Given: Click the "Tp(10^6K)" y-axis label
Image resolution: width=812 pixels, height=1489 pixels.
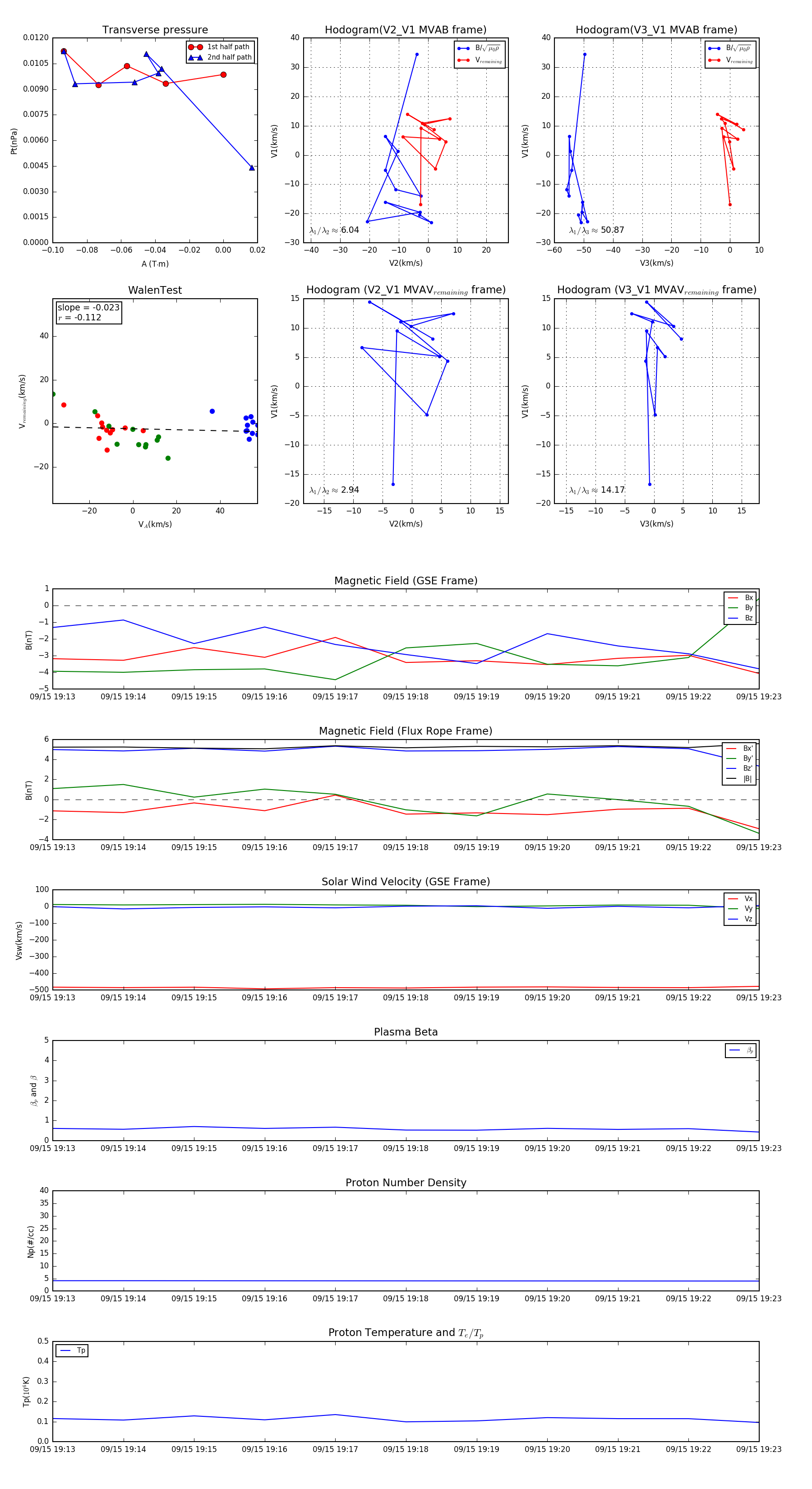Looking at the screenshot, I should (x=26, y=1392).
